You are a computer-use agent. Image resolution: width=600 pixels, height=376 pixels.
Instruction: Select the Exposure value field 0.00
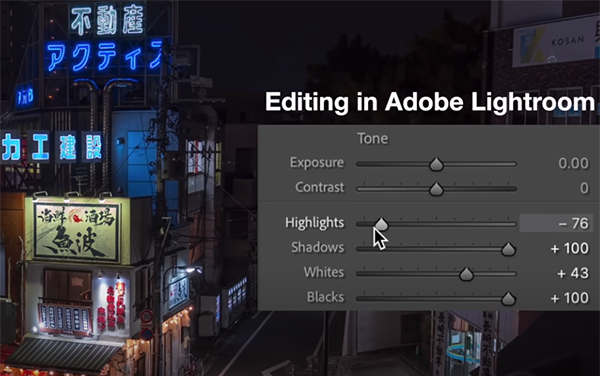tap(573, 163)
